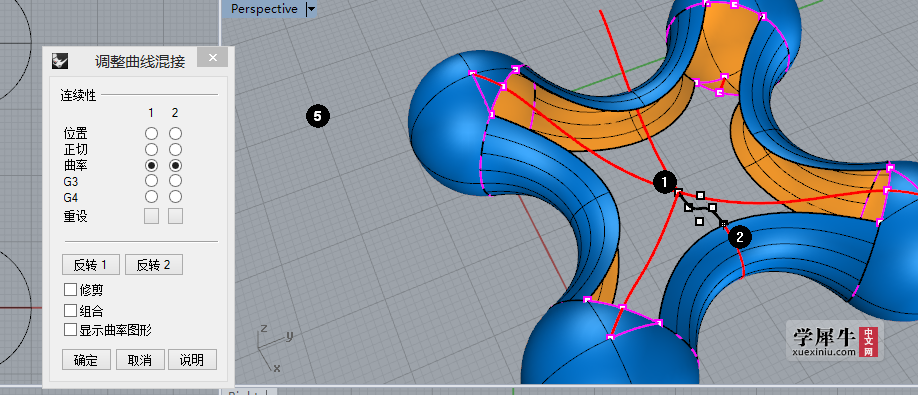
Task: Select 正切 continuity for end 2
Action: (175, 149)
